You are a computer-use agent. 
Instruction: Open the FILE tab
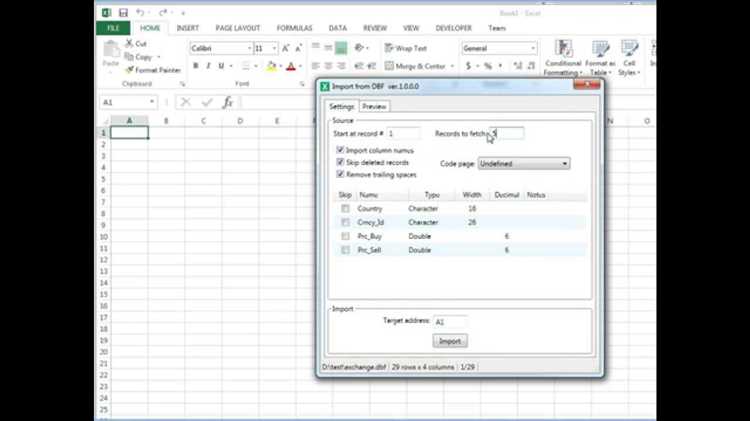[x=113, y=28]
